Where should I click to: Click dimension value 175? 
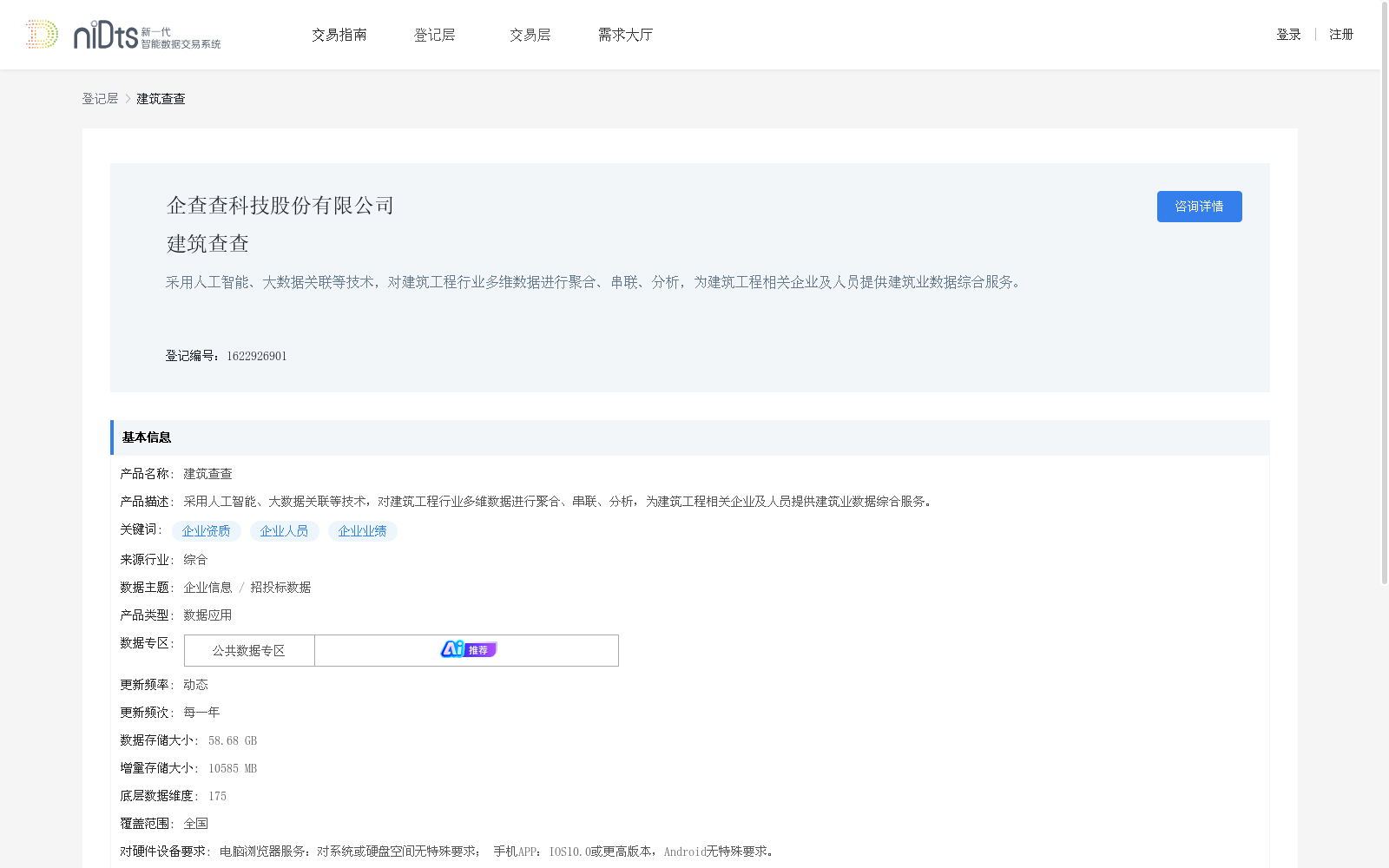[x=217, y=796]
